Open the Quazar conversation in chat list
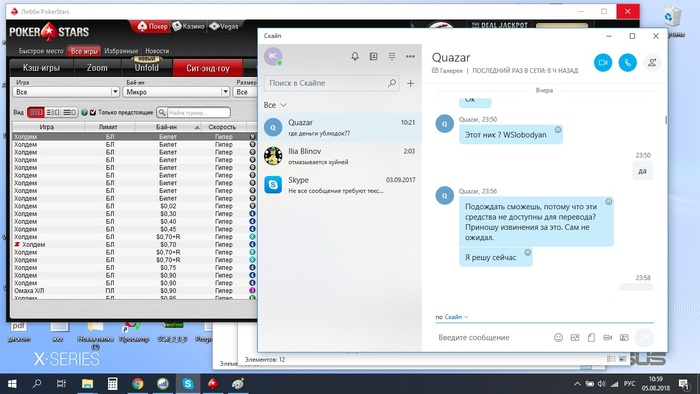Image resolution: width=700 pixels, height=394 pixels. coord(340,127)
